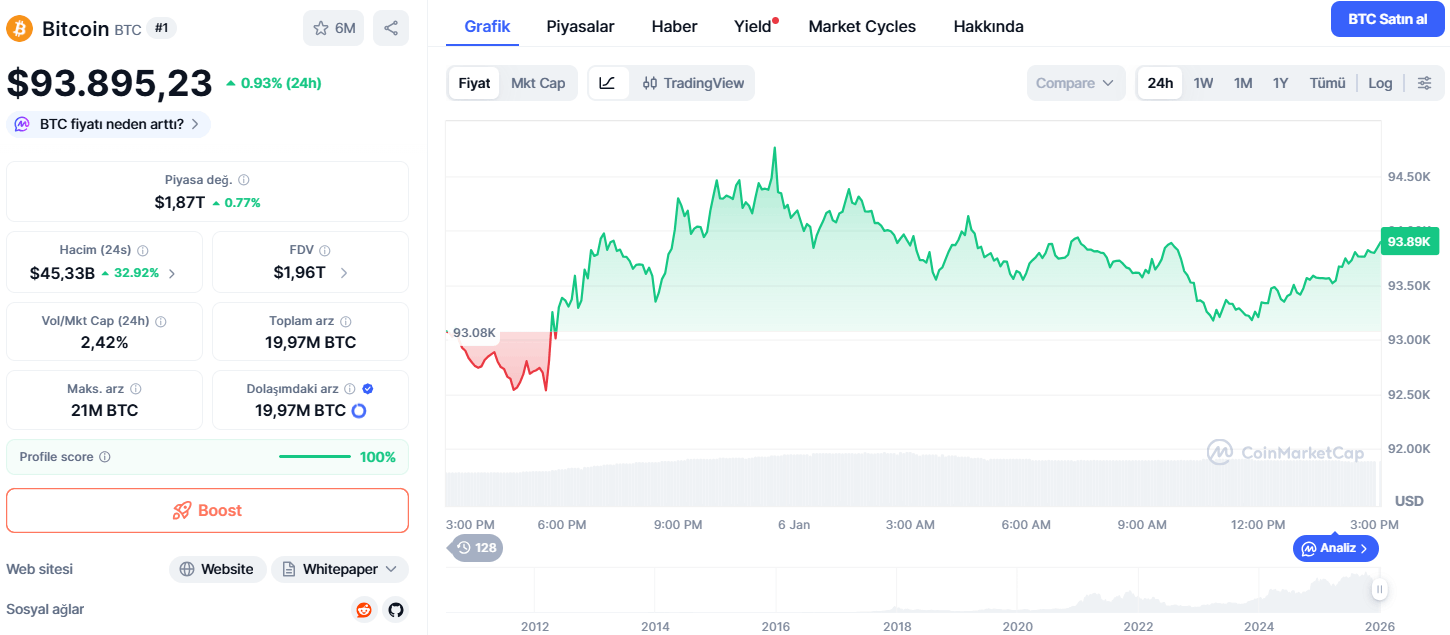Click info icon next to Toplam arz
This screenshot has height=635, width=1450.
coord(346,322)
